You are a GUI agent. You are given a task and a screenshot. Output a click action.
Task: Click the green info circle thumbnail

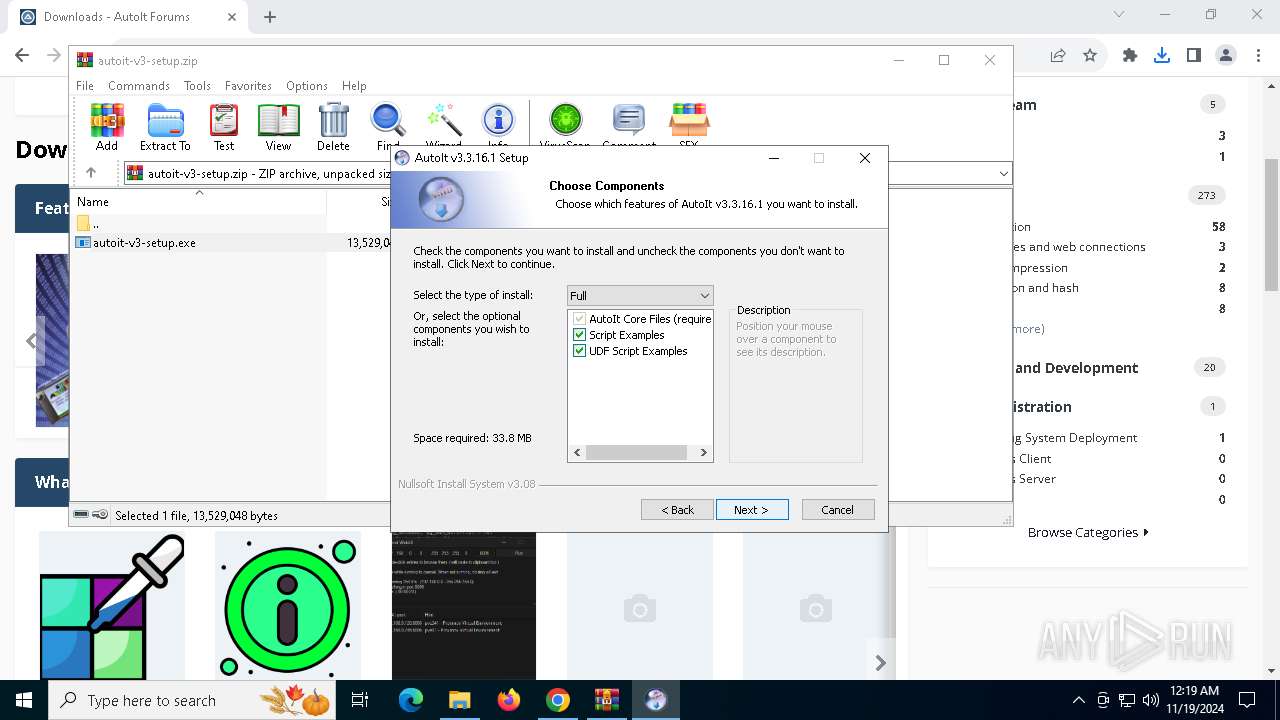point(288,605)
